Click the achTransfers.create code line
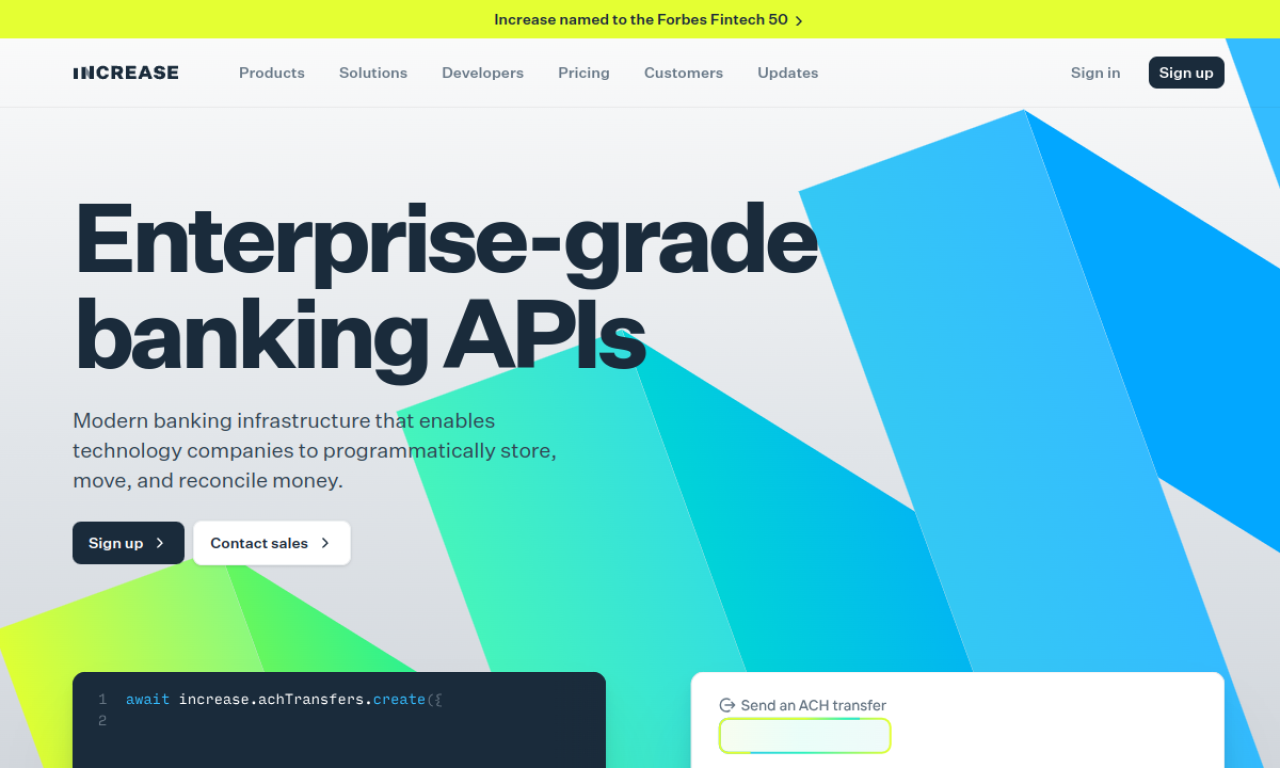The width and height of the screenshot is (1280, 768). pos(283,699)
